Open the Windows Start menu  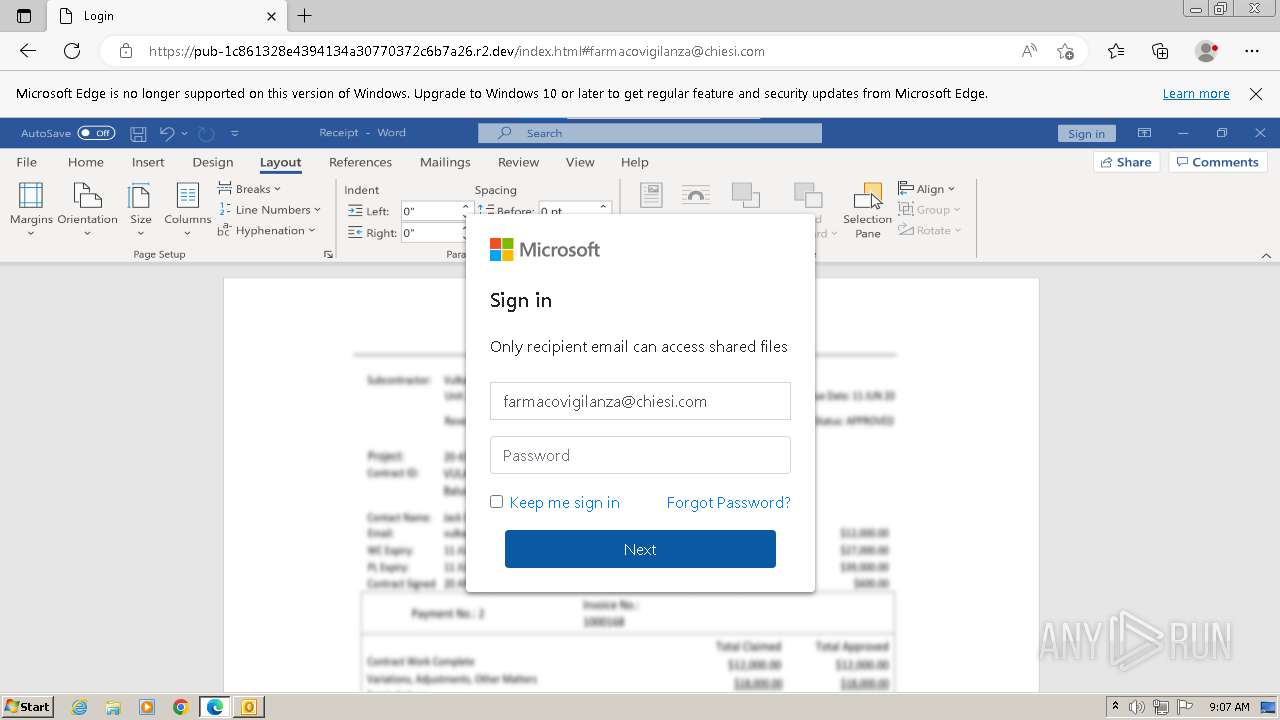(x=28, y=706)
